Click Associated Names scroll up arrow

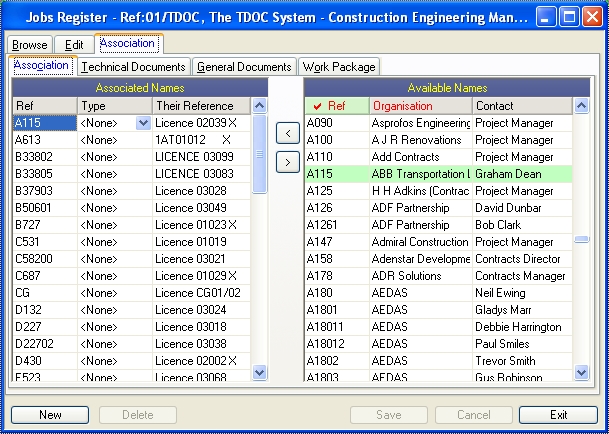[259, 106]
